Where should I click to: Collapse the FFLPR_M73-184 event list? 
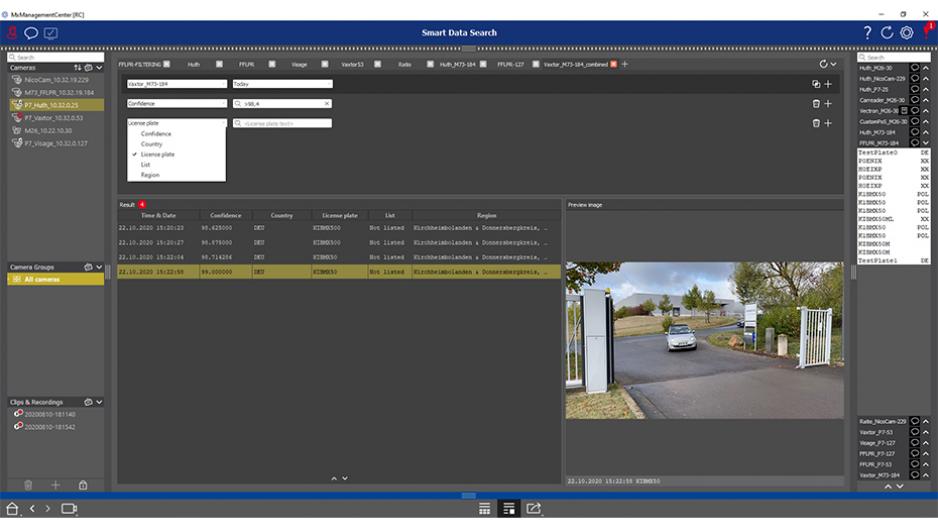[925, 143]
